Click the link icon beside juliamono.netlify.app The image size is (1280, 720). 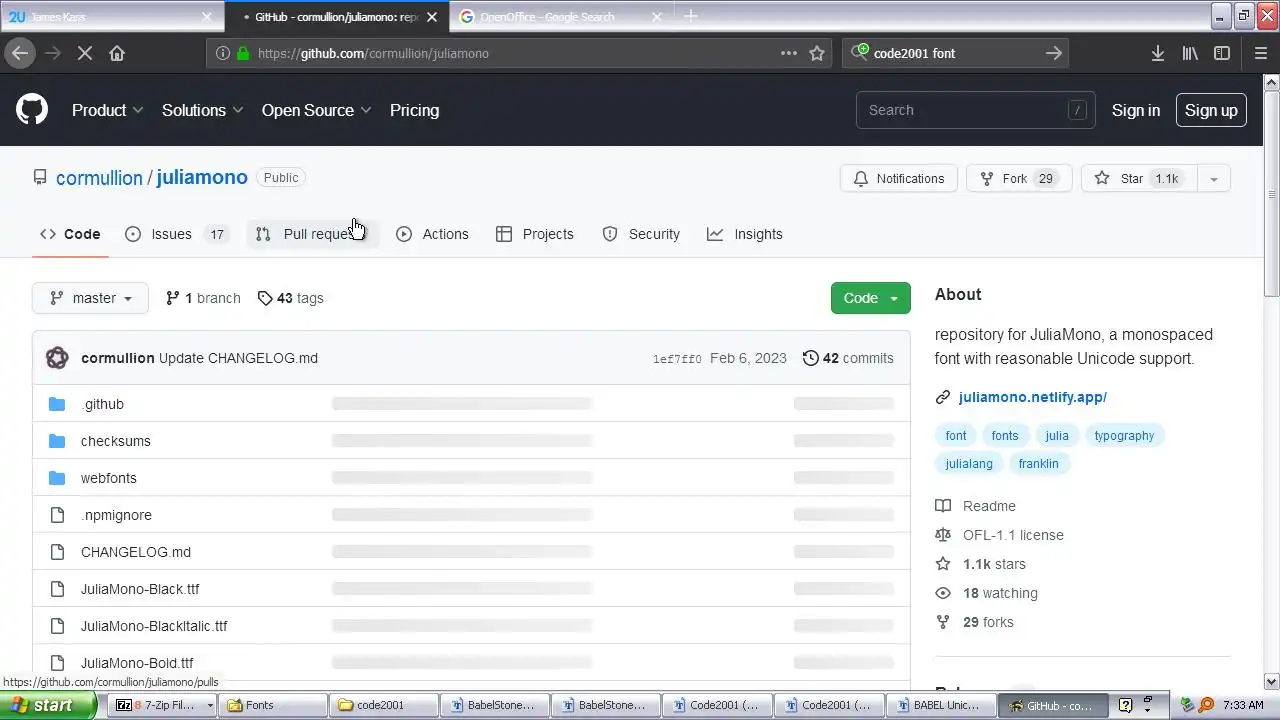click(x=942, y=397)
